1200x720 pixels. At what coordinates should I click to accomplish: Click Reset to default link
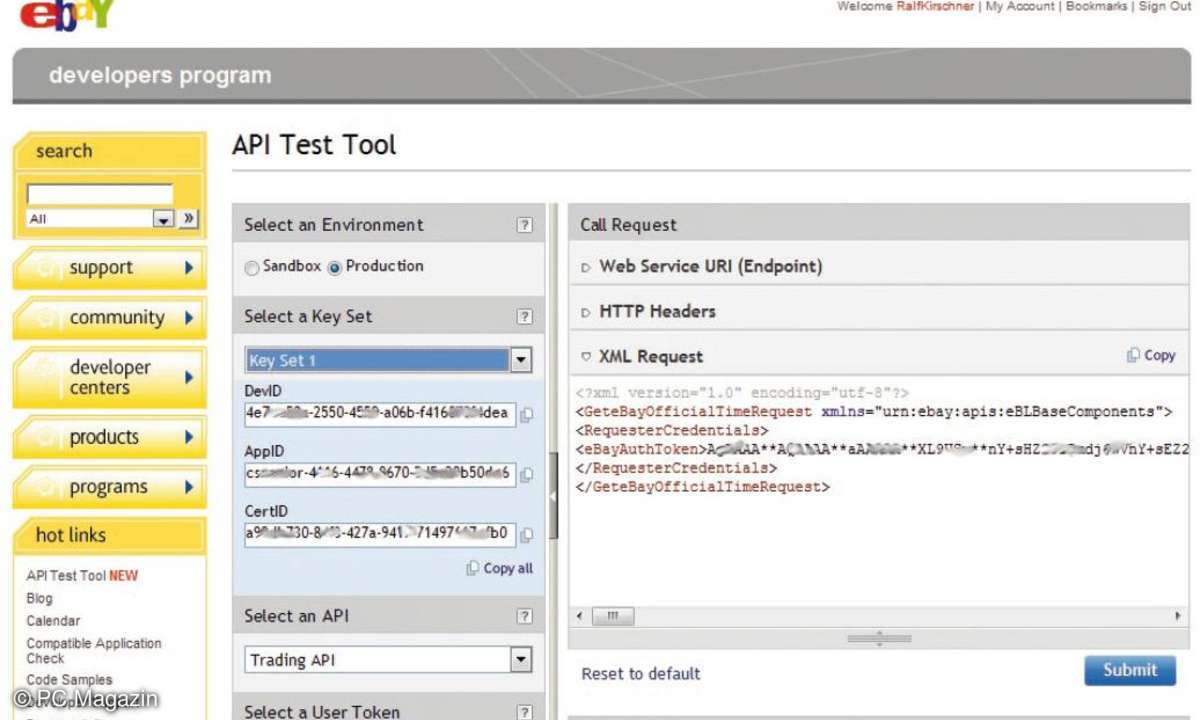(x=641, y=674)
